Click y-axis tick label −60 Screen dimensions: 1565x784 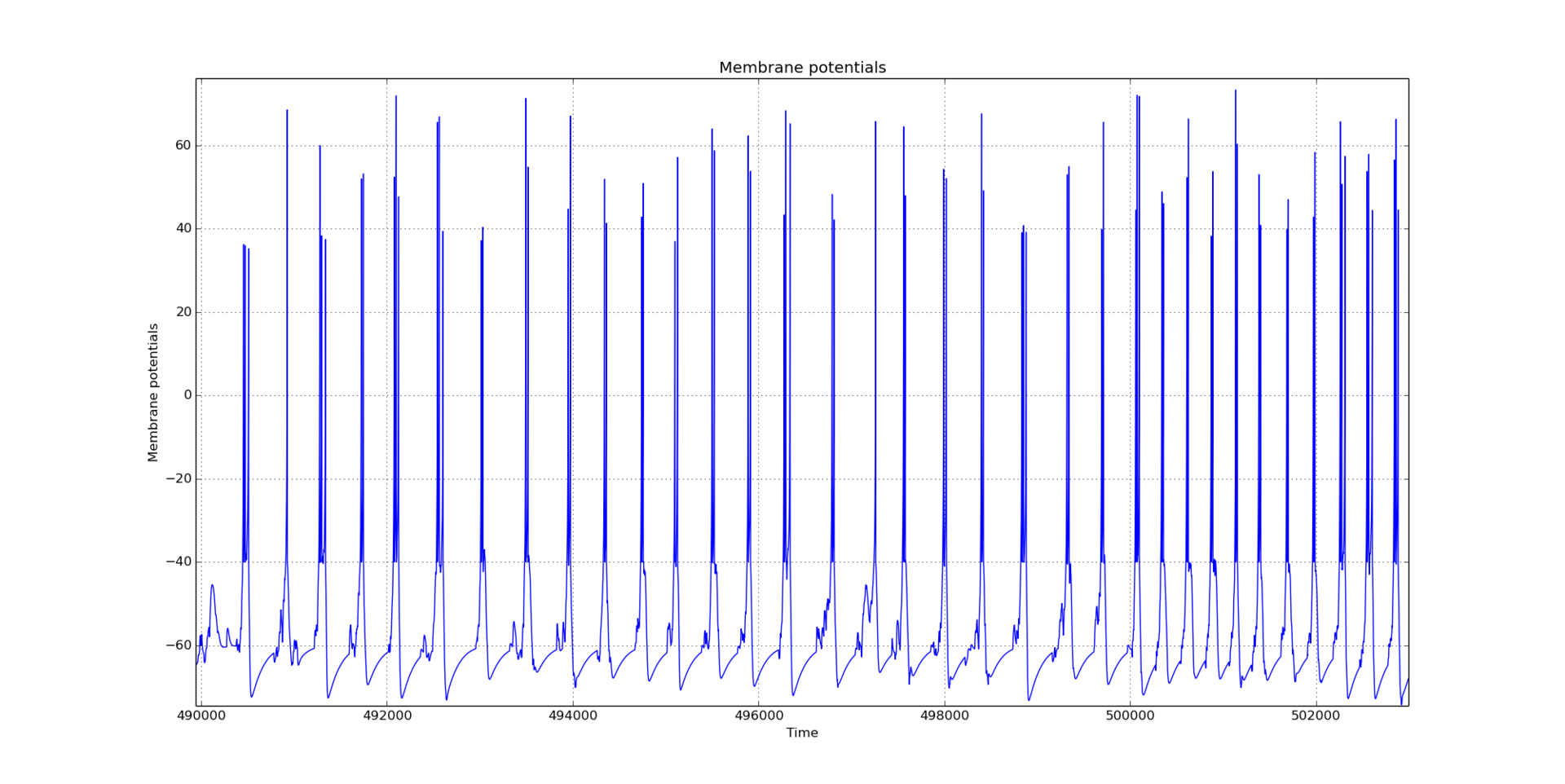(x=179, y=645)
